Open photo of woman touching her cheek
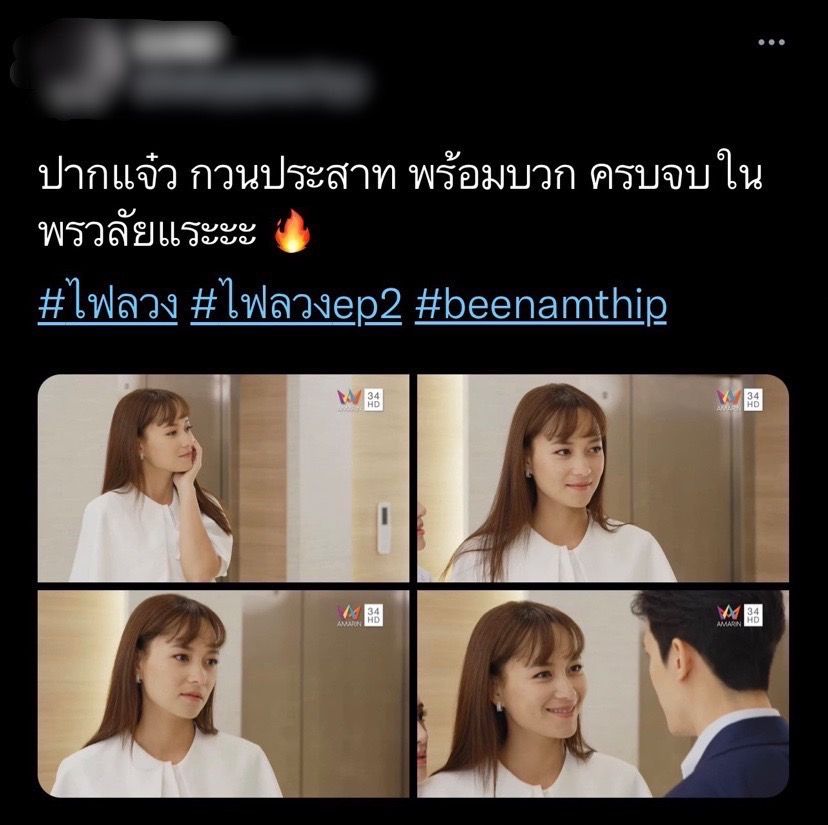Screen dimensions: 828x825 click(x=223, y=478)
